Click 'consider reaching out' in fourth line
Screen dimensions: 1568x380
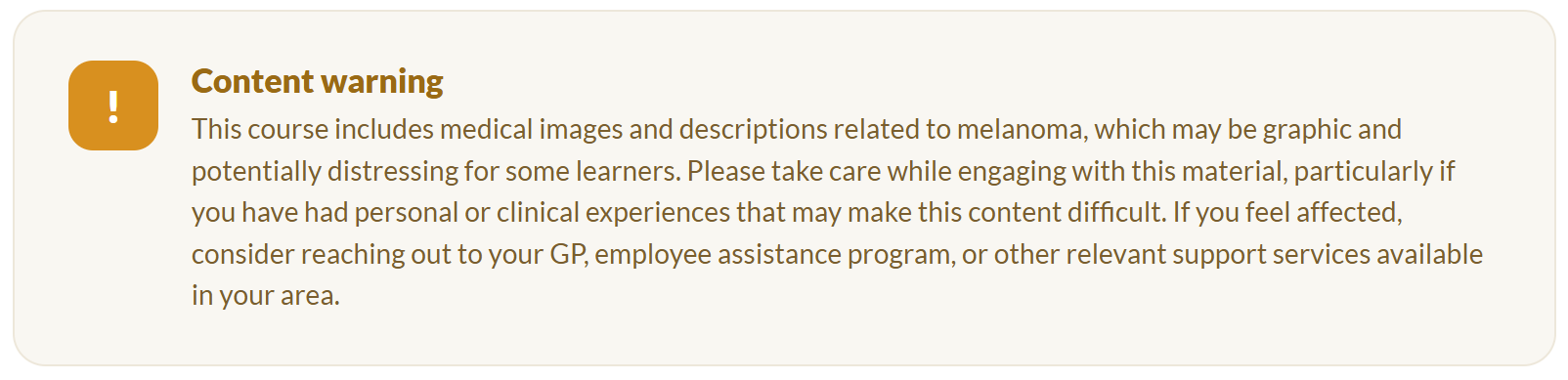click(322, 255)
